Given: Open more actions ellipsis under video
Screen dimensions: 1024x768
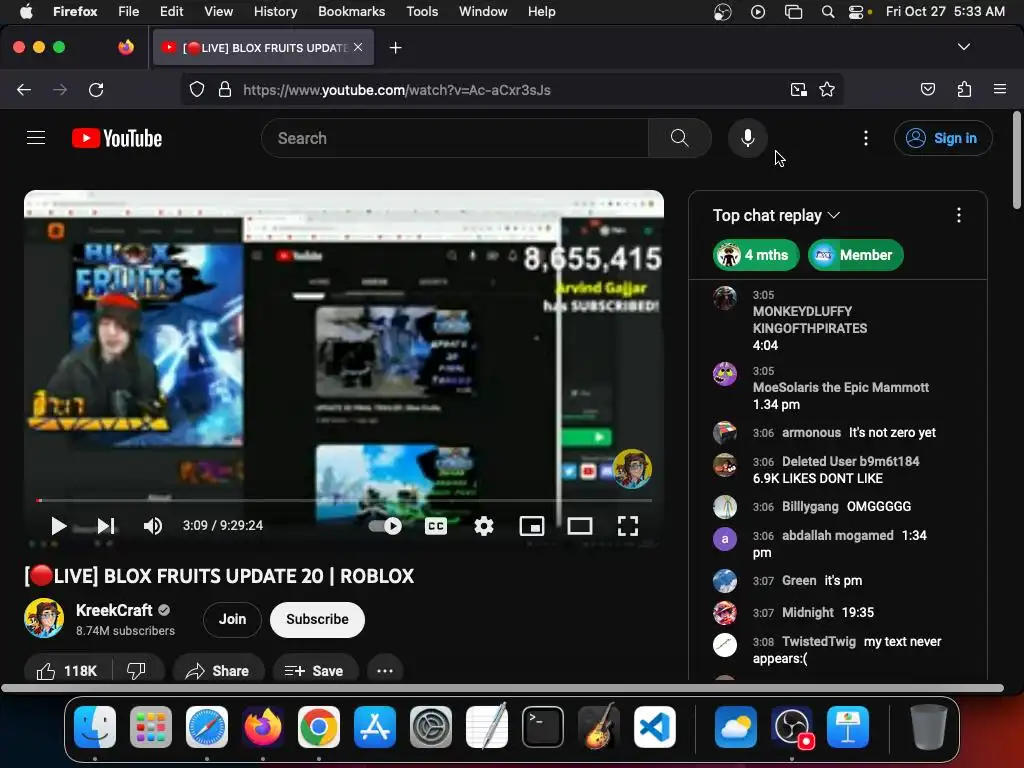Looking at the screenshot, I should (385, 671).
